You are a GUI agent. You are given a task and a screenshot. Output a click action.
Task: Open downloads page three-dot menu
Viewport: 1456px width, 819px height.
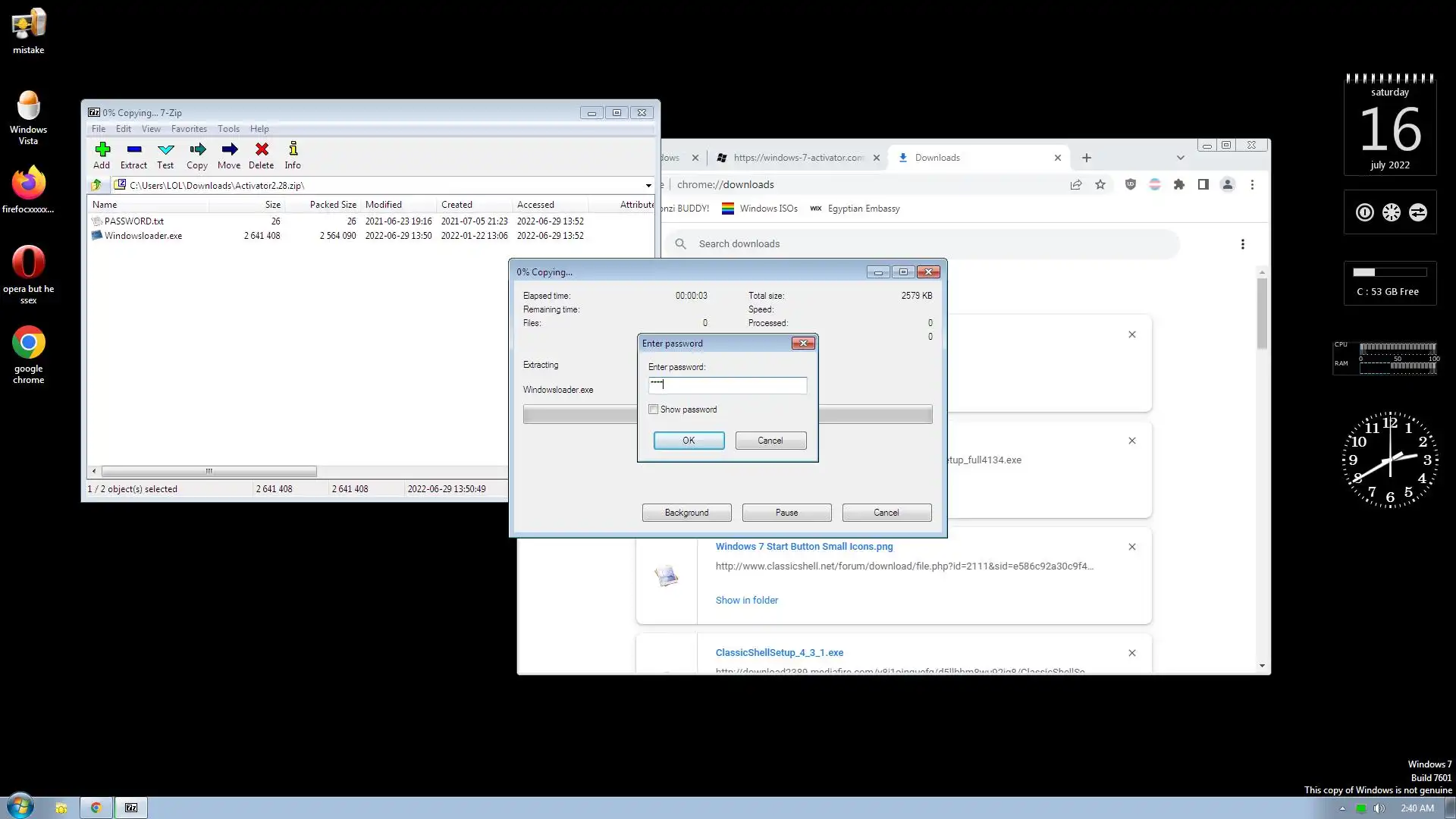coord(1242,244)
